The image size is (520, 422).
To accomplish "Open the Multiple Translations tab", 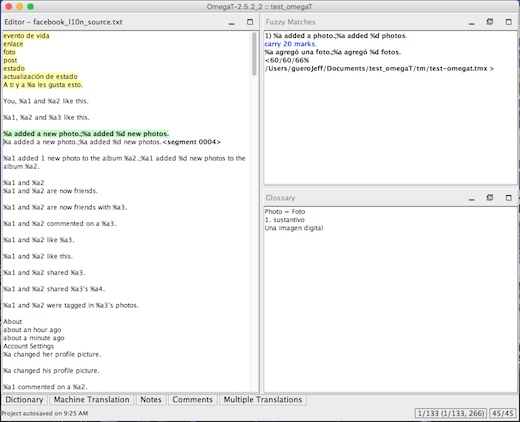I will pyautogui.click(x=263, y=400).
